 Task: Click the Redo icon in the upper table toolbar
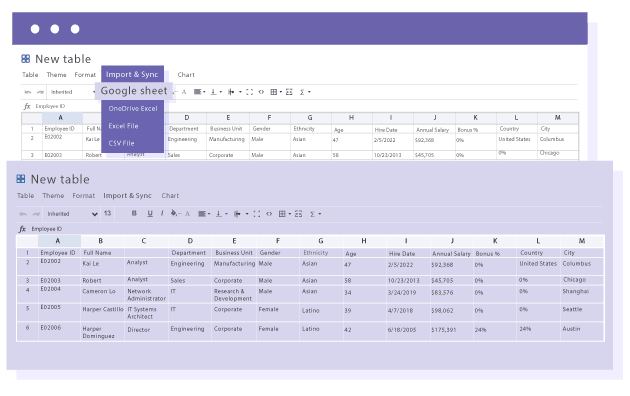[40, 92]
